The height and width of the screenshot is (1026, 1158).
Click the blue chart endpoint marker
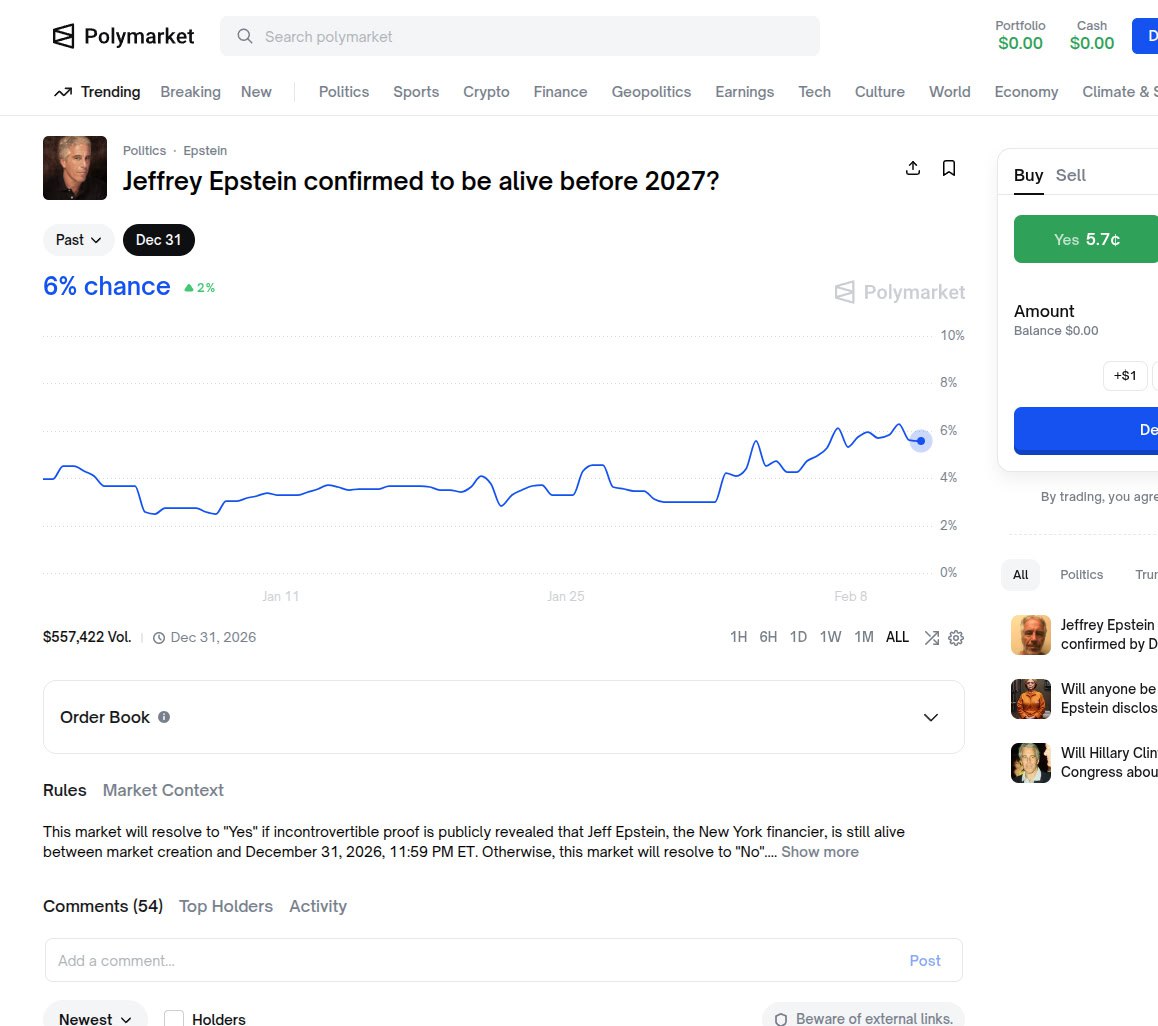pos(921,441)
